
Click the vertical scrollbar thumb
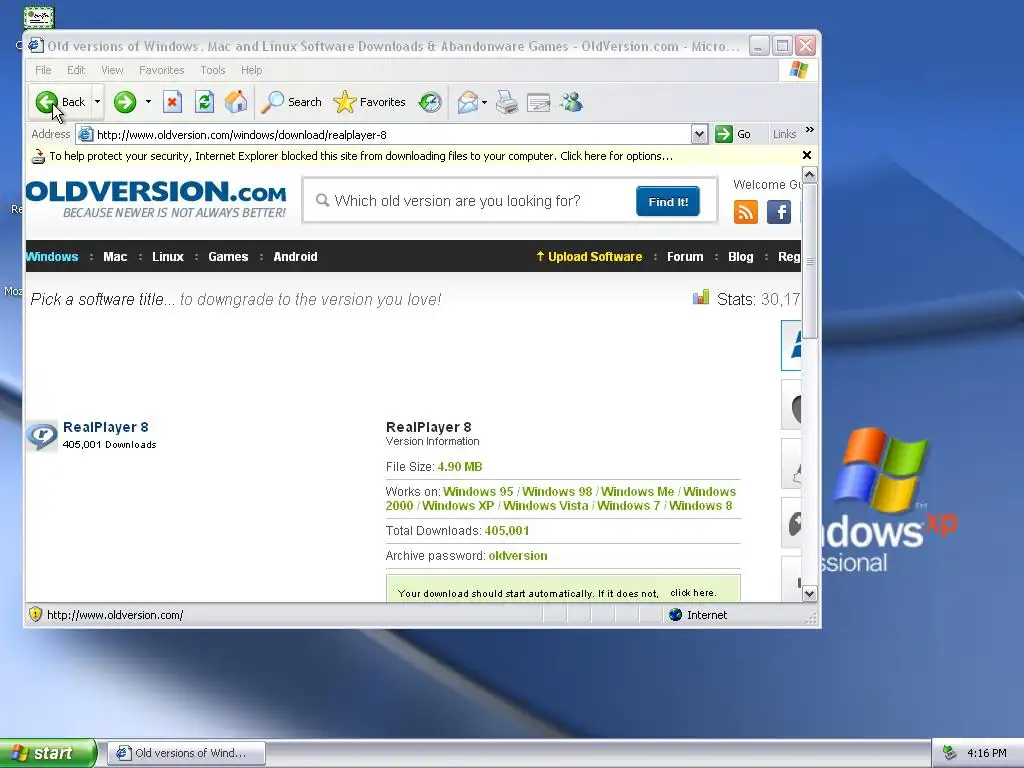[x=810, y=261]
